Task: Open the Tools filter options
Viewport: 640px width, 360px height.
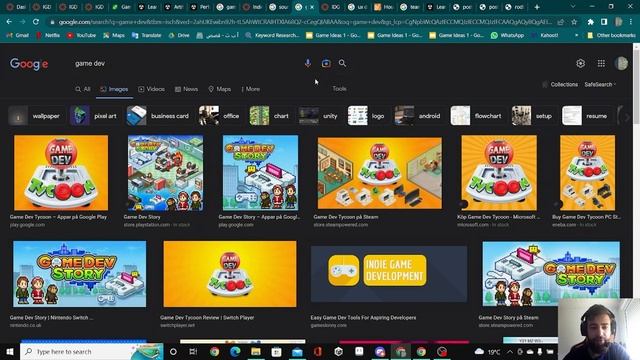Action: (x=339, y=89)
